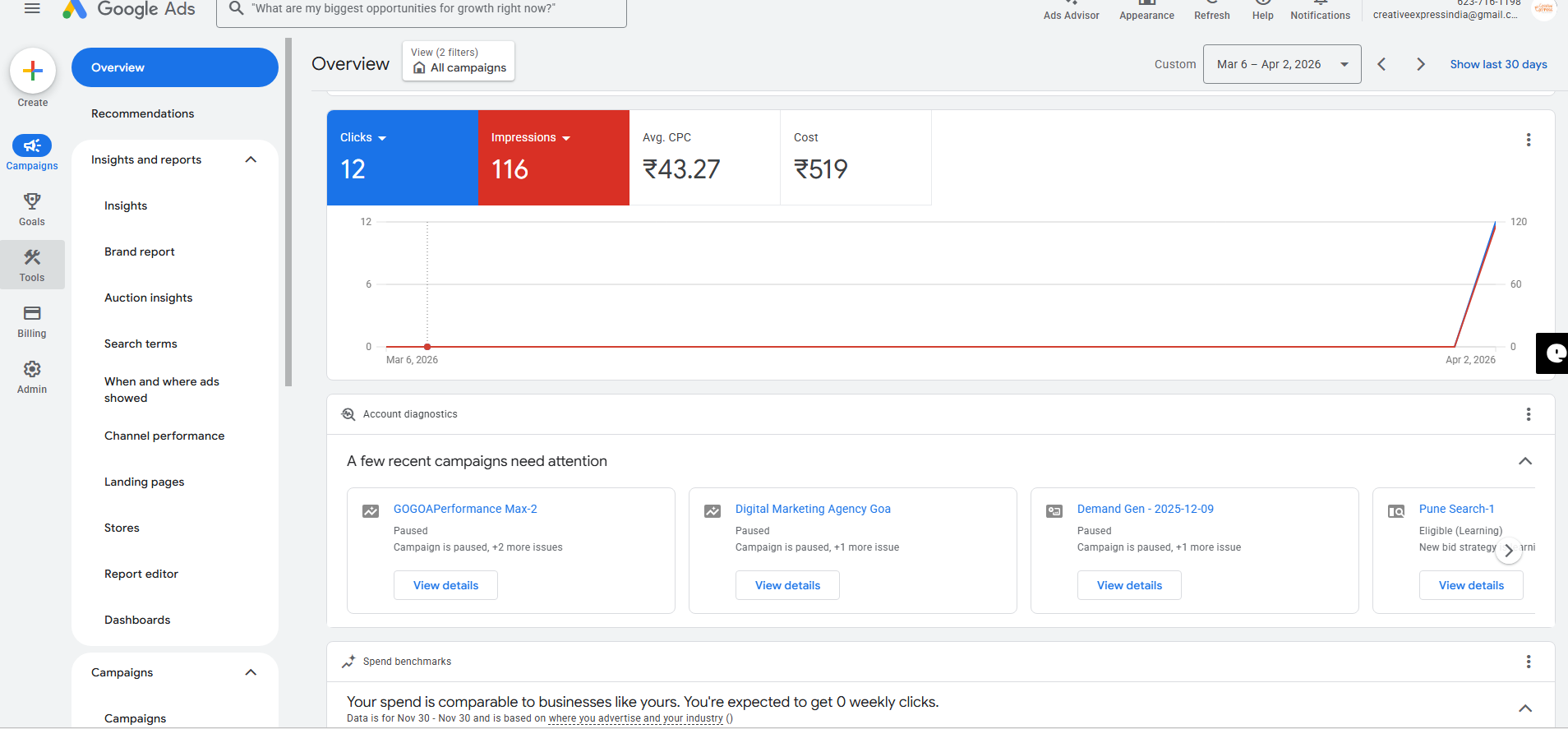This screenshot has width=1568, height=729.
Task: Refresh the account data
Action: point(1212,10)
